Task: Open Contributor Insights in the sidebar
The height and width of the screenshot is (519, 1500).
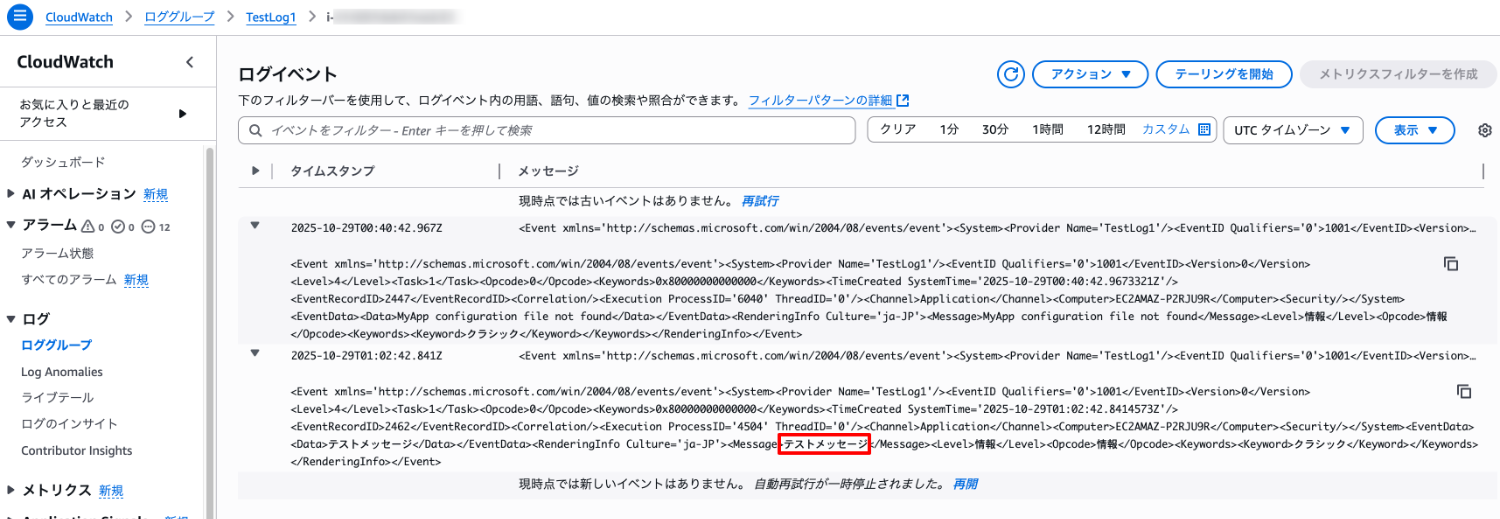Action: point(77,451)
